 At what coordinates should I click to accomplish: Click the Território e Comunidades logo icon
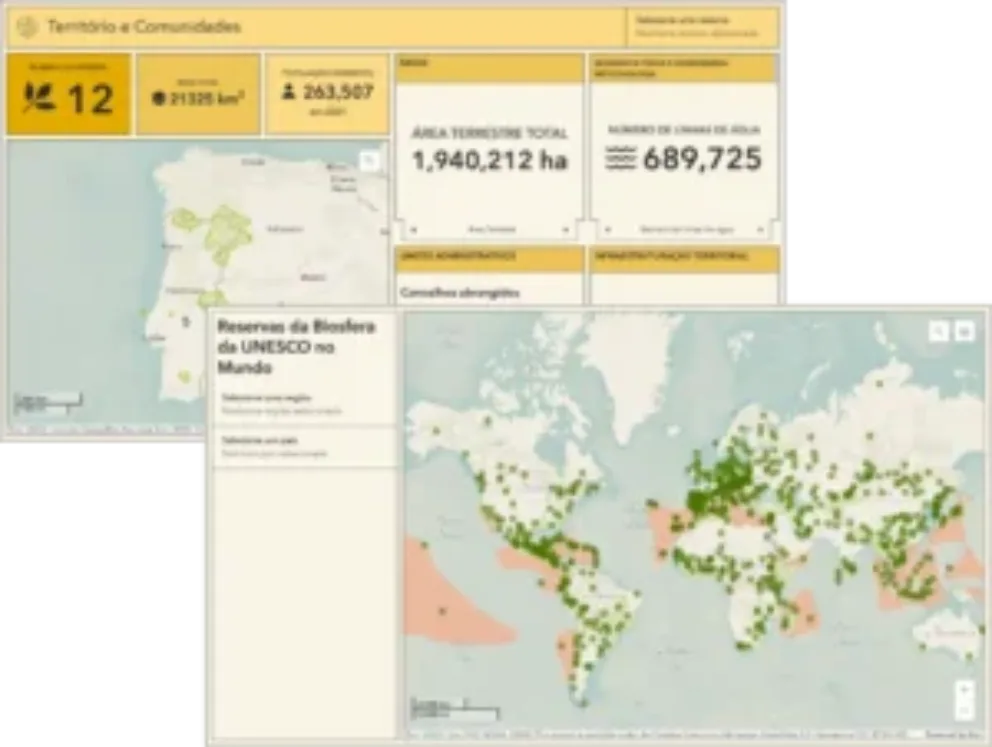[x=28, y=27]
